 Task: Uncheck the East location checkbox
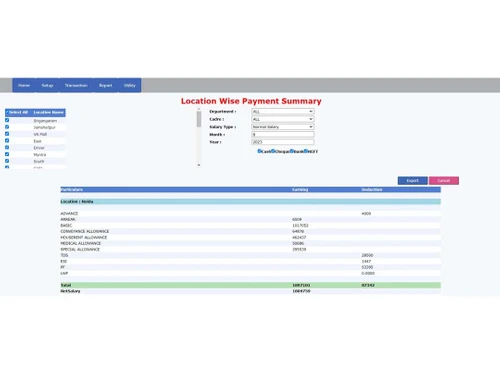(x=7, y=141)
